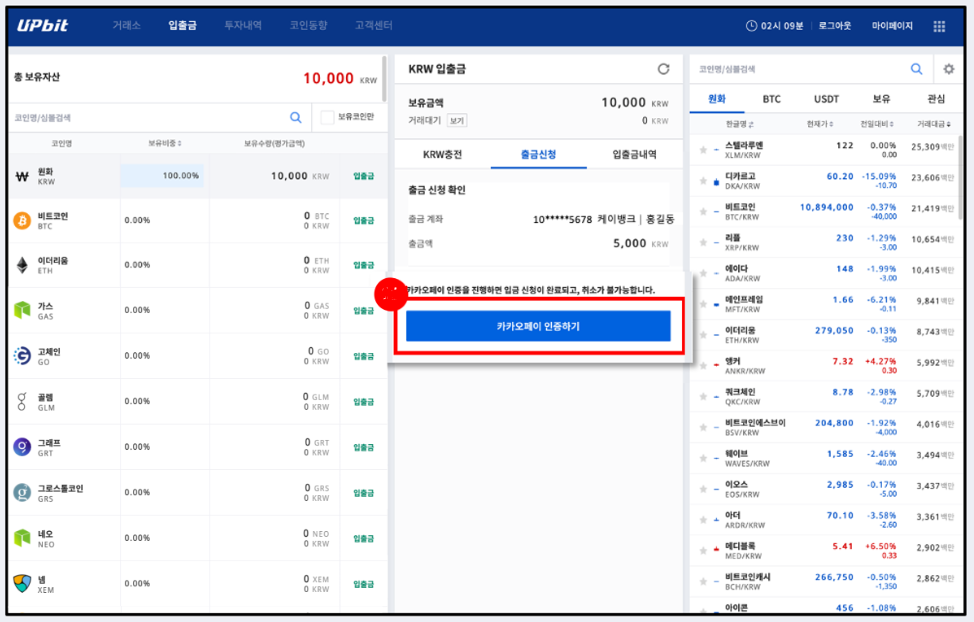Sort market list by 현재가
This screenshot has width=974, height=622.
[819, 124]
